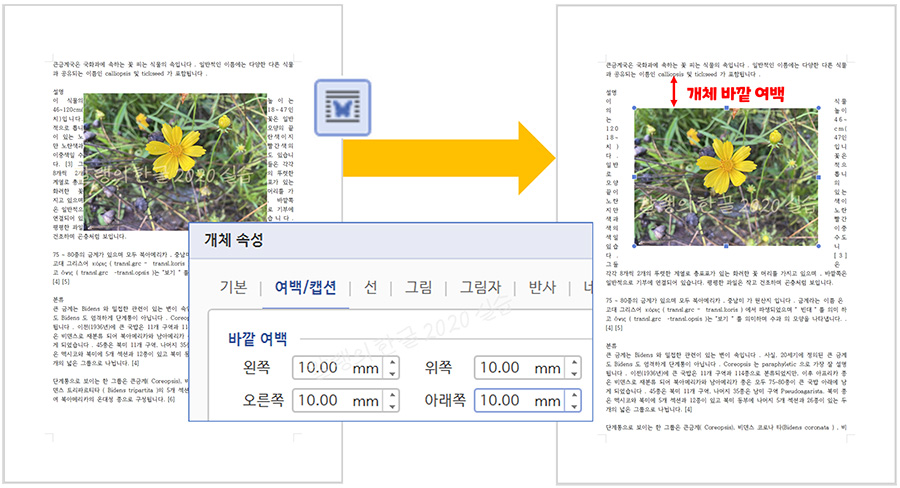Click the square text-wrap butterfly icon
Screen dimensions: 900x488
(343, 107)
